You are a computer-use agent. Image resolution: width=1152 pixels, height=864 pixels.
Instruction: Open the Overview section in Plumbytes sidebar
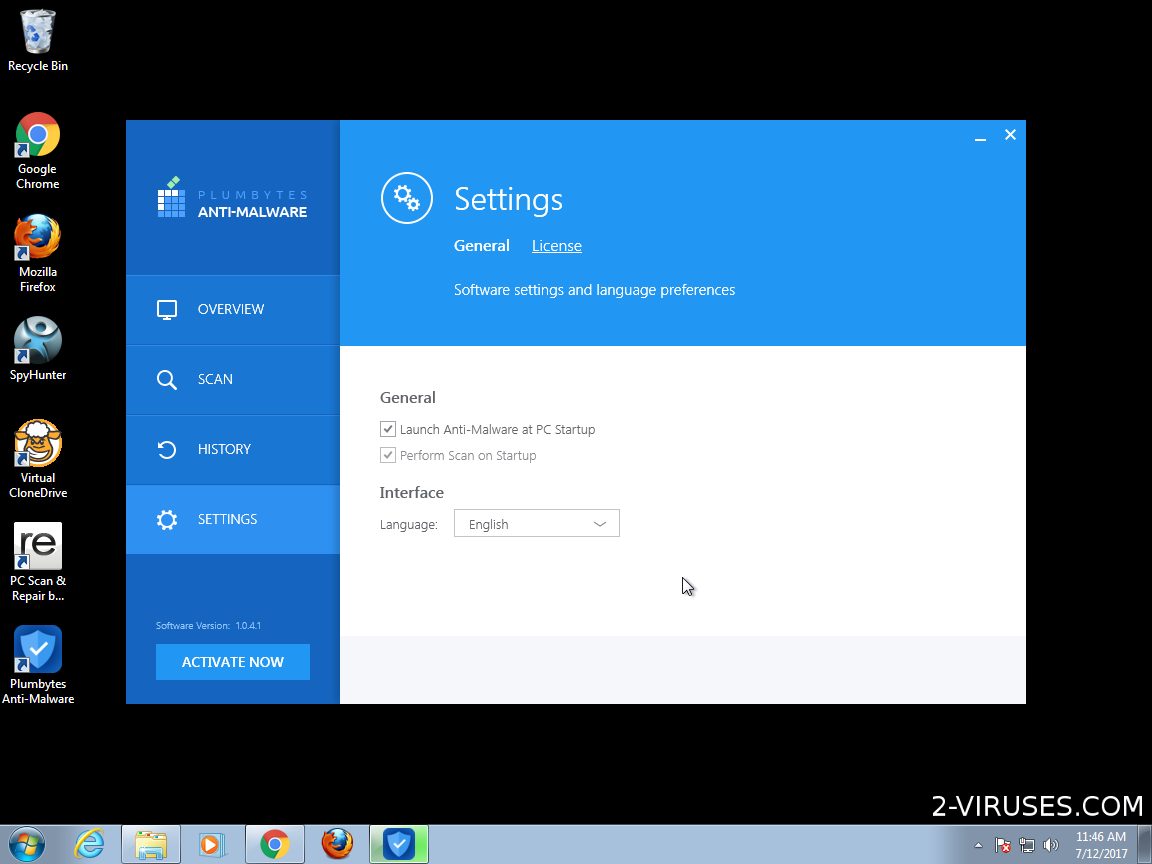(x=231, y=309)
